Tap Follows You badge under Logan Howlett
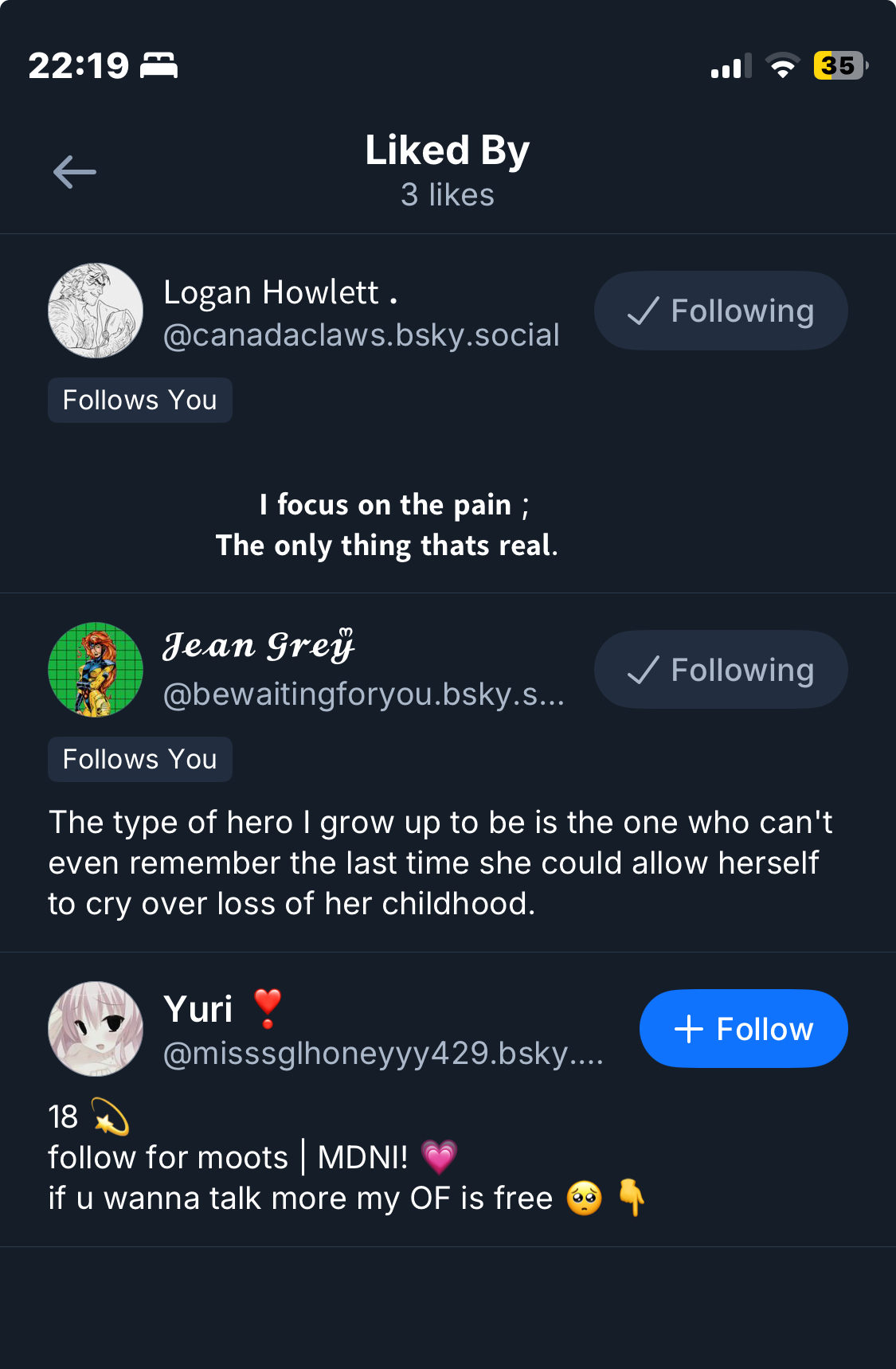Viewport: 896px width, 1369px height. point(140,400)
